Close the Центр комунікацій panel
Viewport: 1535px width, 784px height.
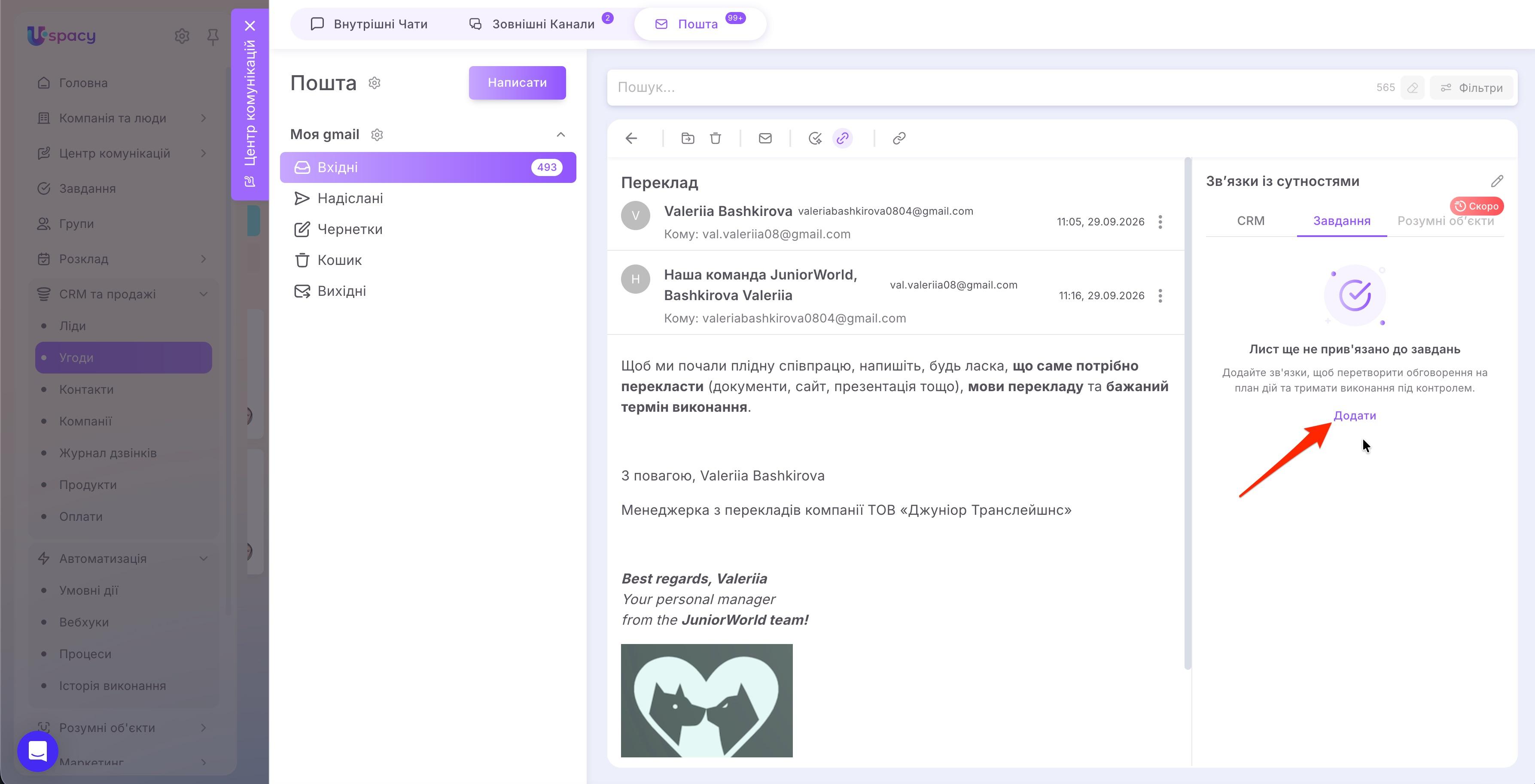(250, 26)
